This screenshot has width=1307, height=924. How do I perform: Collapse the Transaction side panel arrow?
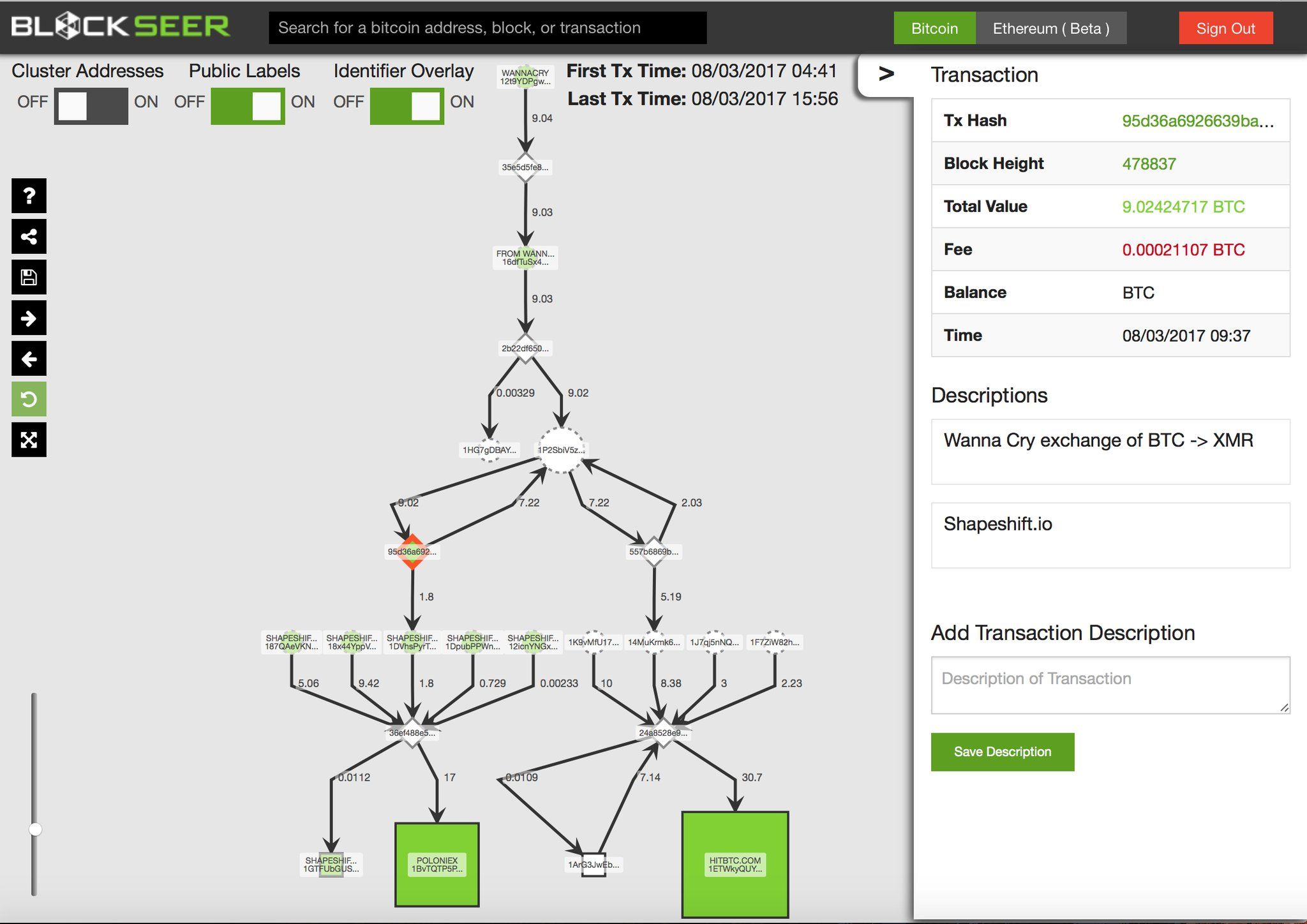[886, 74]
